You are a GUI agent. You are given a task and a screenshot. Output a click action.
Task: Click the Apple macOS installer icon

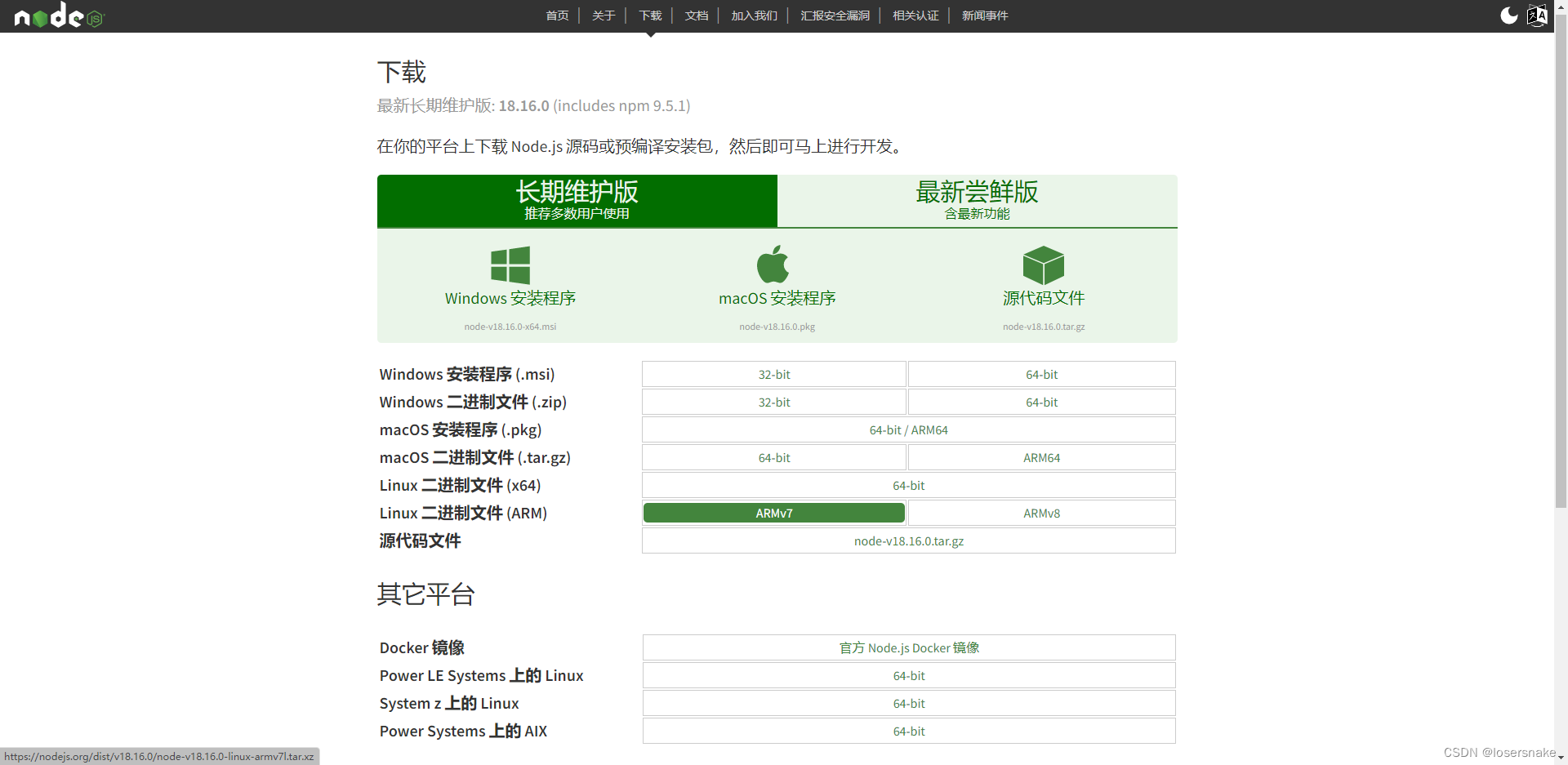tap(773, 264)
